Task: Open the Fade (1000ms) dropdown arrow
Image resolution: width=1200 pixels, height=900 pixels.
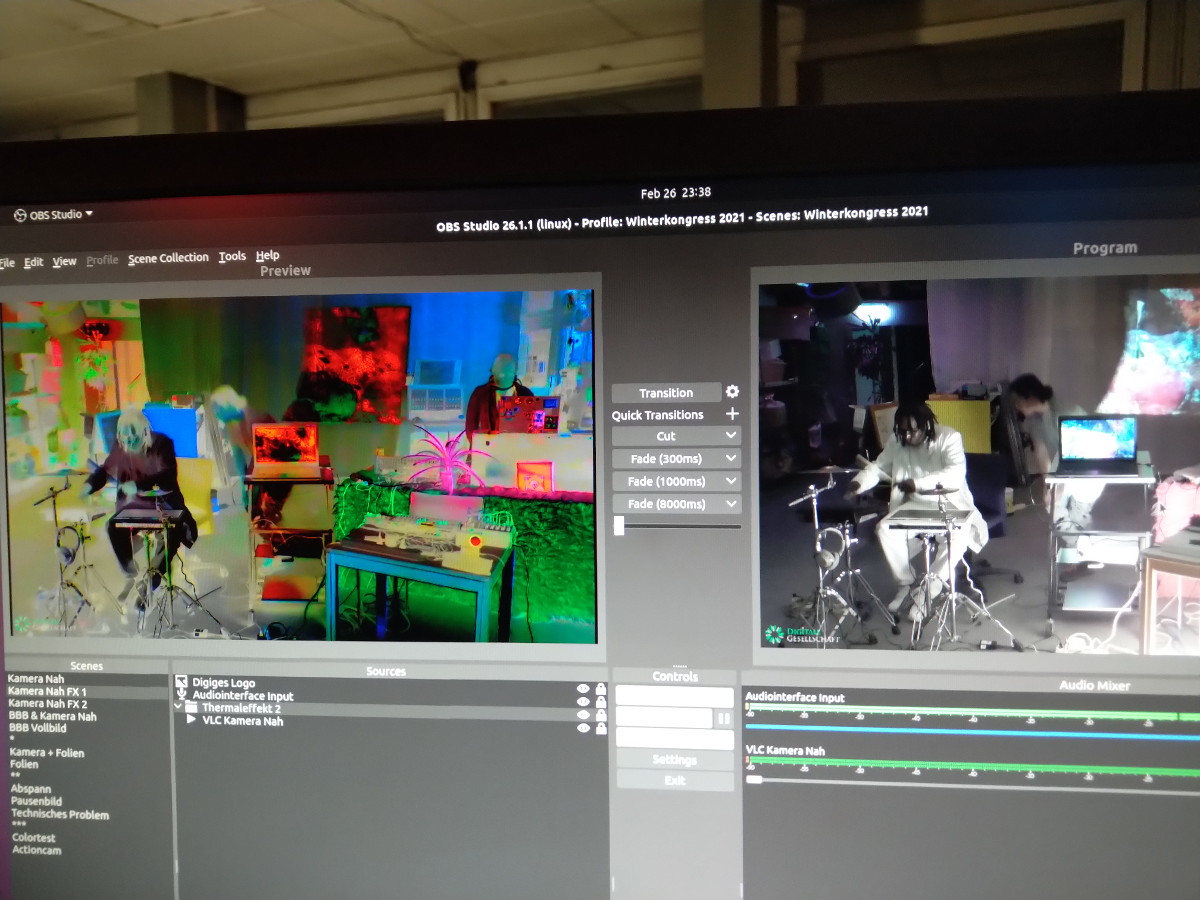Action: (x=731, y=481)
